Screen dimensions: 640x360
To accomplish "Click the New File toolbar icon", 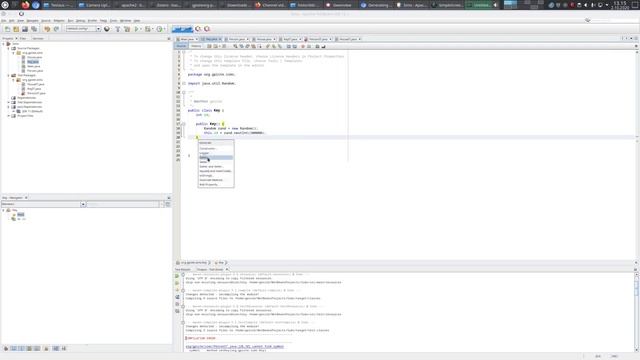I will click(x=7, y=29).
